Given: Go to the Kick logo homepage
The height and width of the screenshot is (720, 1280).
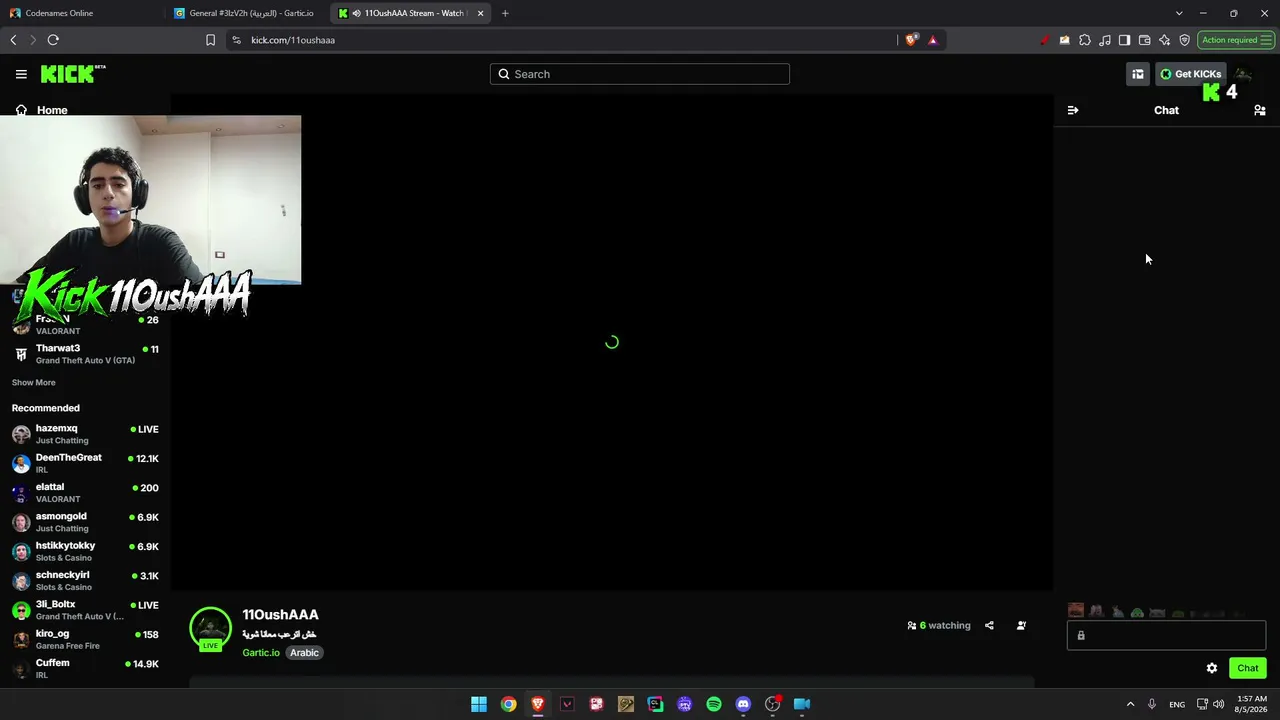Looking at the screenshot, I should point(73,74).
